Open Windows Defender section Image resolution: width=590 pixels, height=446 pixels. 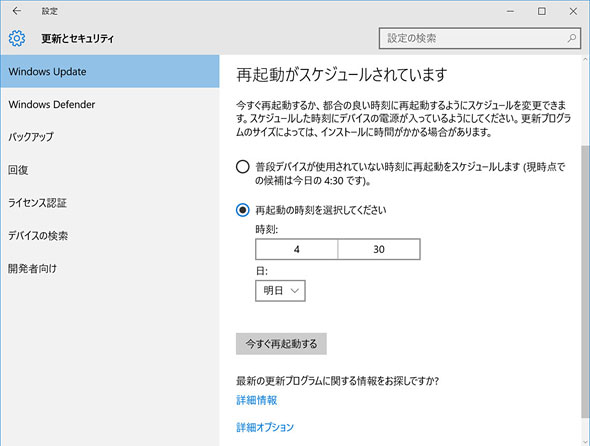[x=109, y=104]
